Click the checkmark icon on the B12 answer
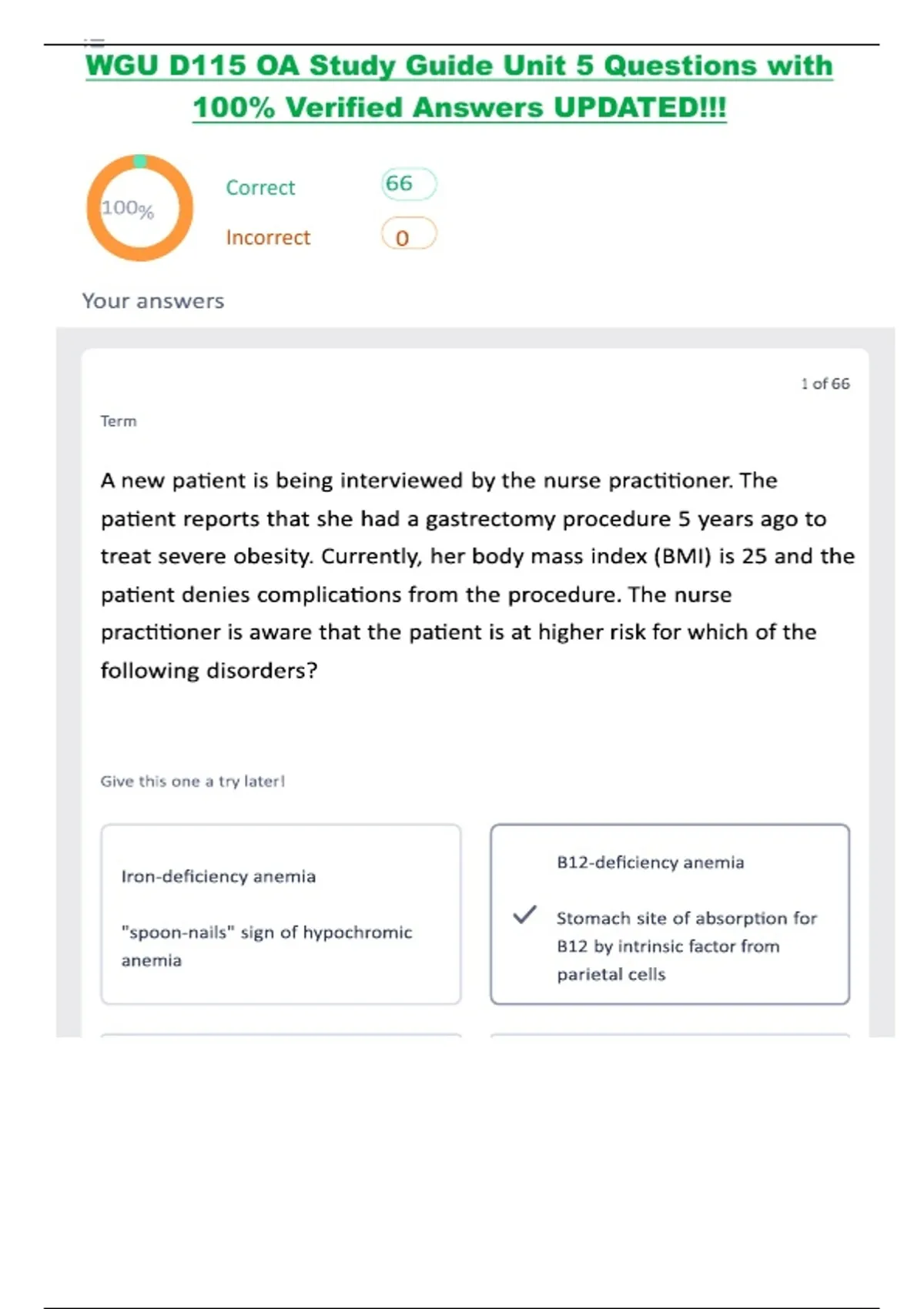Viewport: 924px width, 1309px height. 524,915
